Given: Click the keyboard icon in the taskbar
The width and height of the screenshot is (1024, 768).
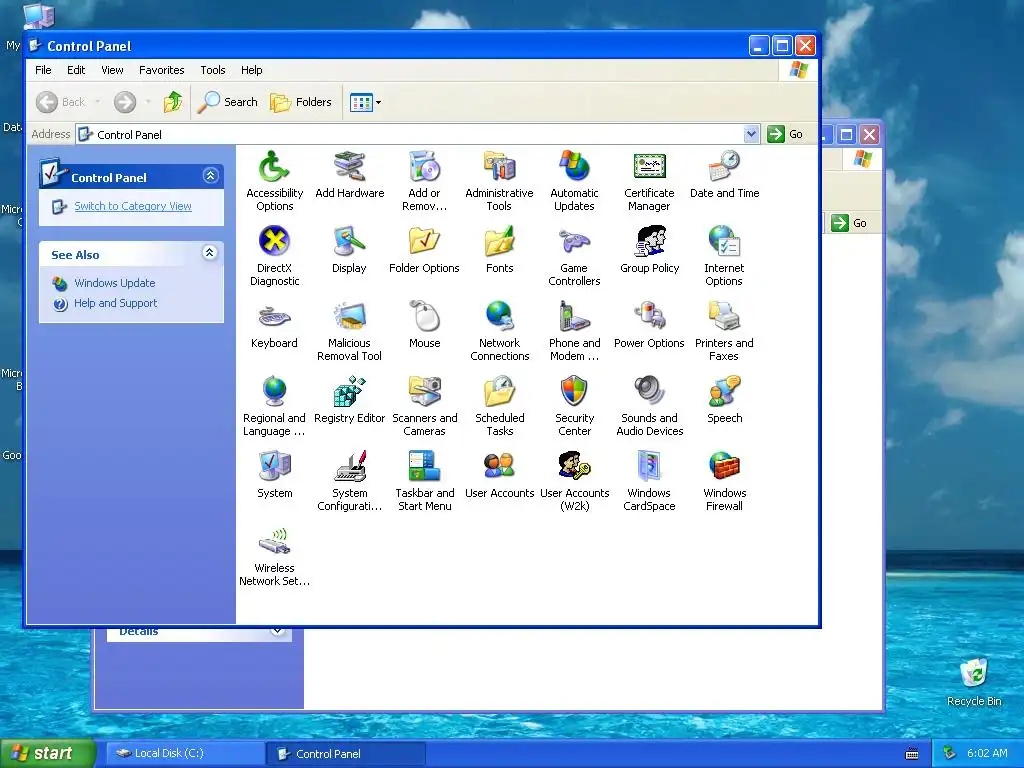Looking at the screenshot, I should 912,754.
